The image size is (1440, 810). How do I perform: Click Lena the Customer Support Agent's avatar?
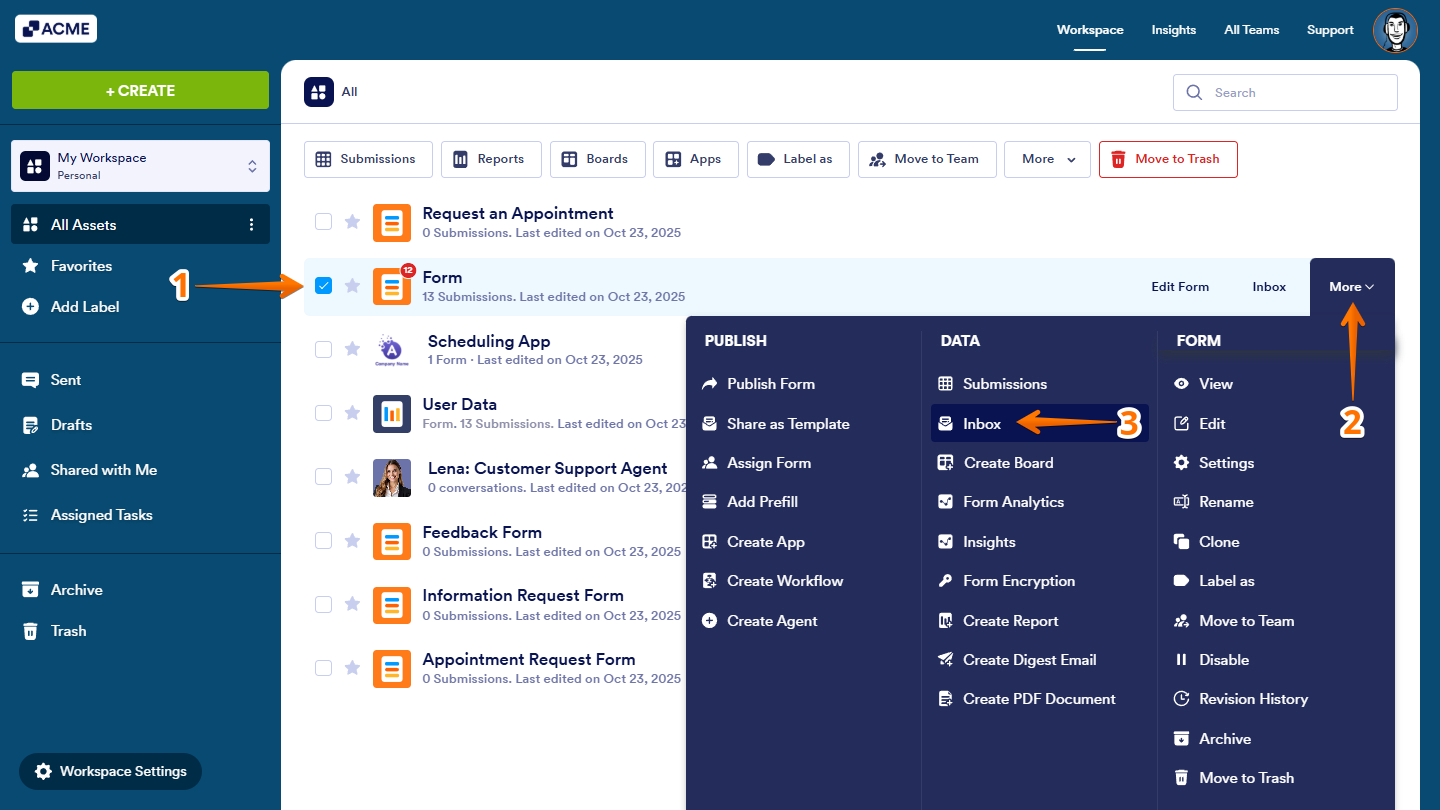tap(391, 477)
